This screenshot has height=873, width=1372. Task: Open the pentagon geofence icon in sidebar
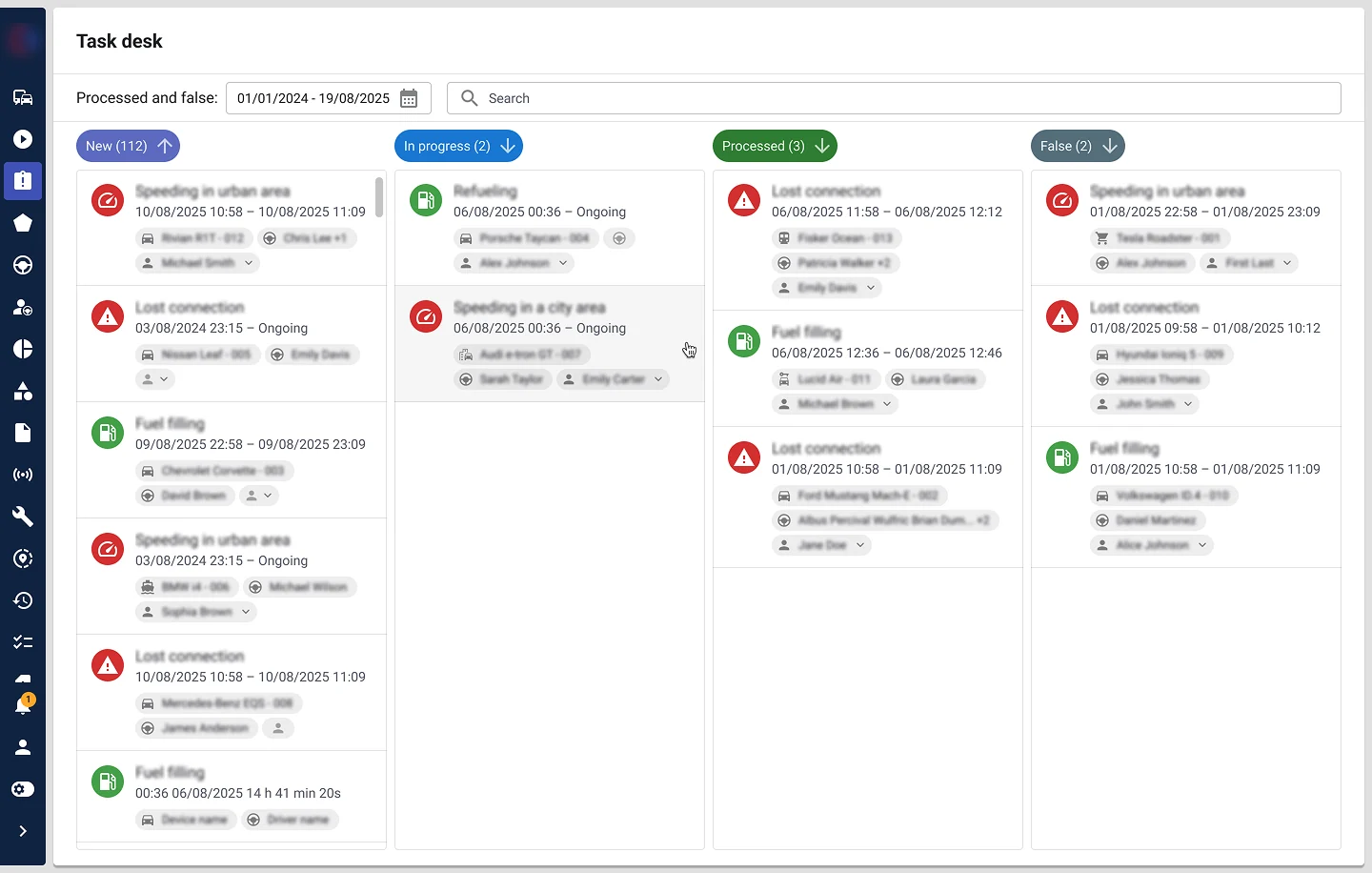pyautogui.click(x=23, y=223)
